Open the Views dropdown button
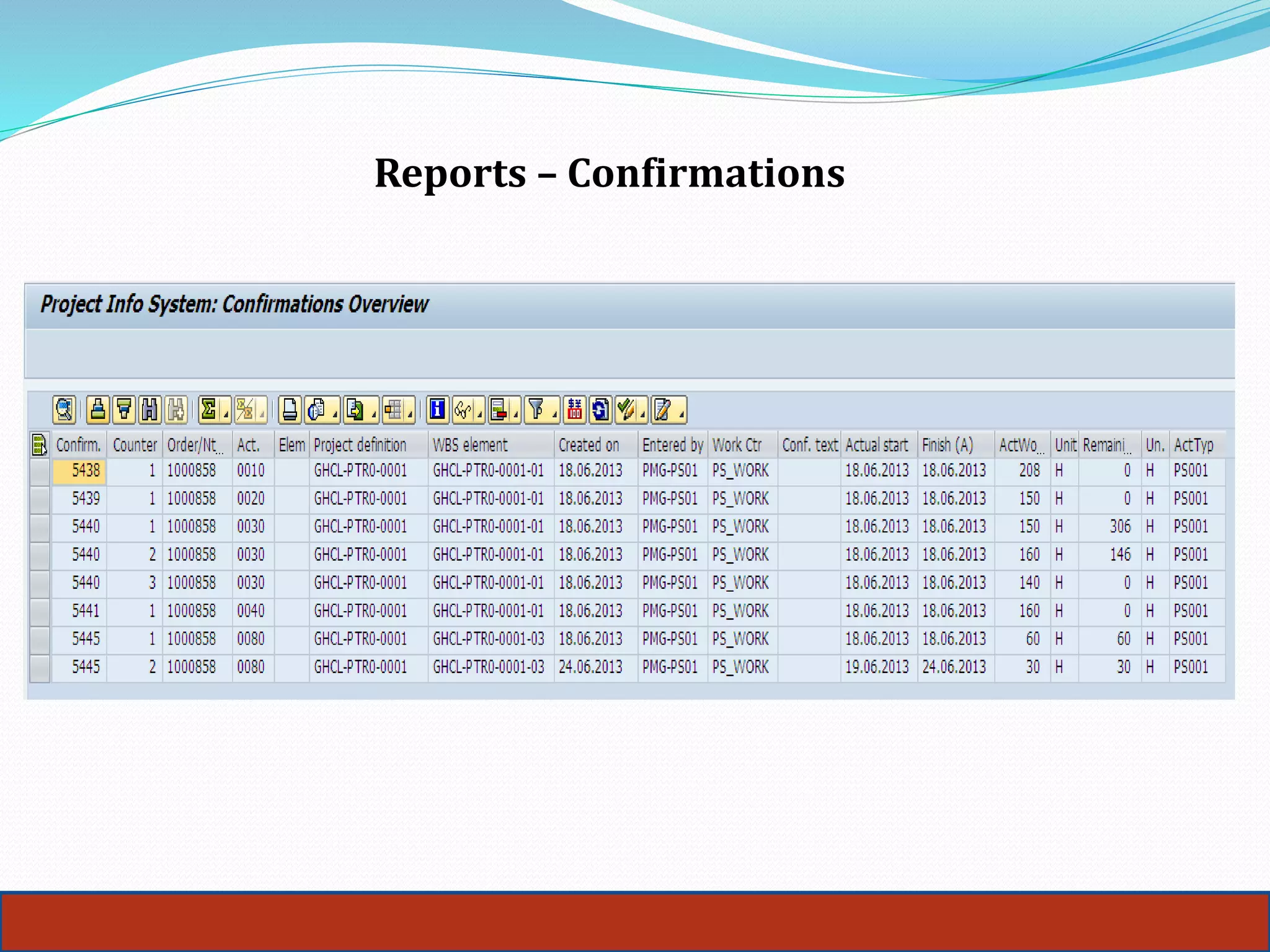Viewport: 1270px width, 952px height. click(322, 410)
